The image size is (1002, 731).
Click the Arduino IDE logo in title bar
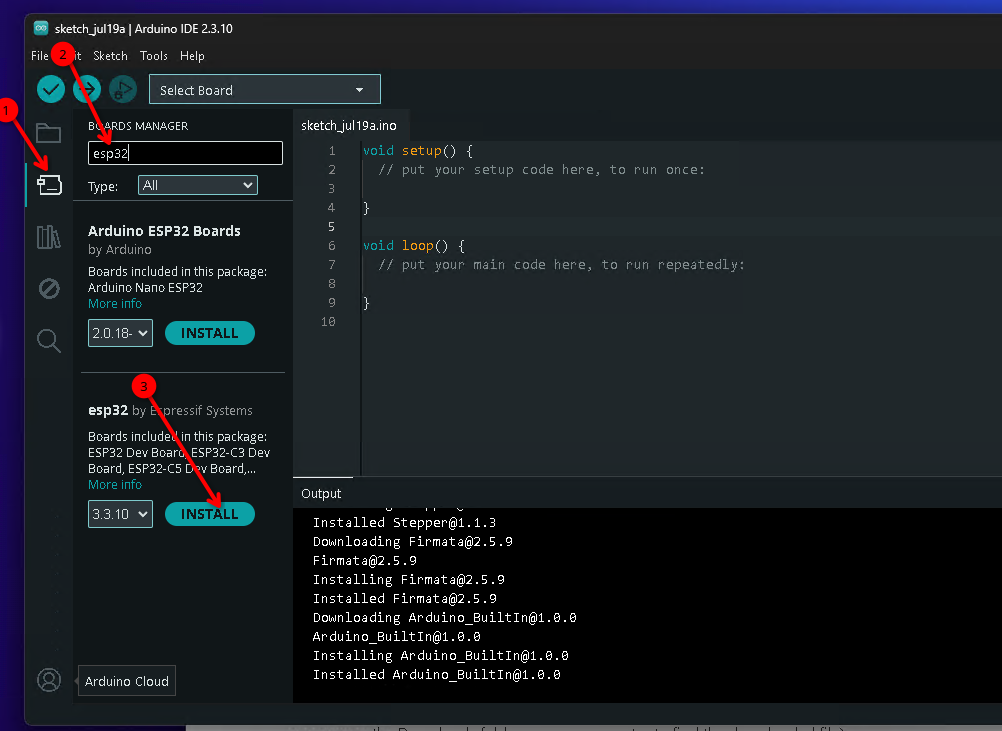click(41, 28)
